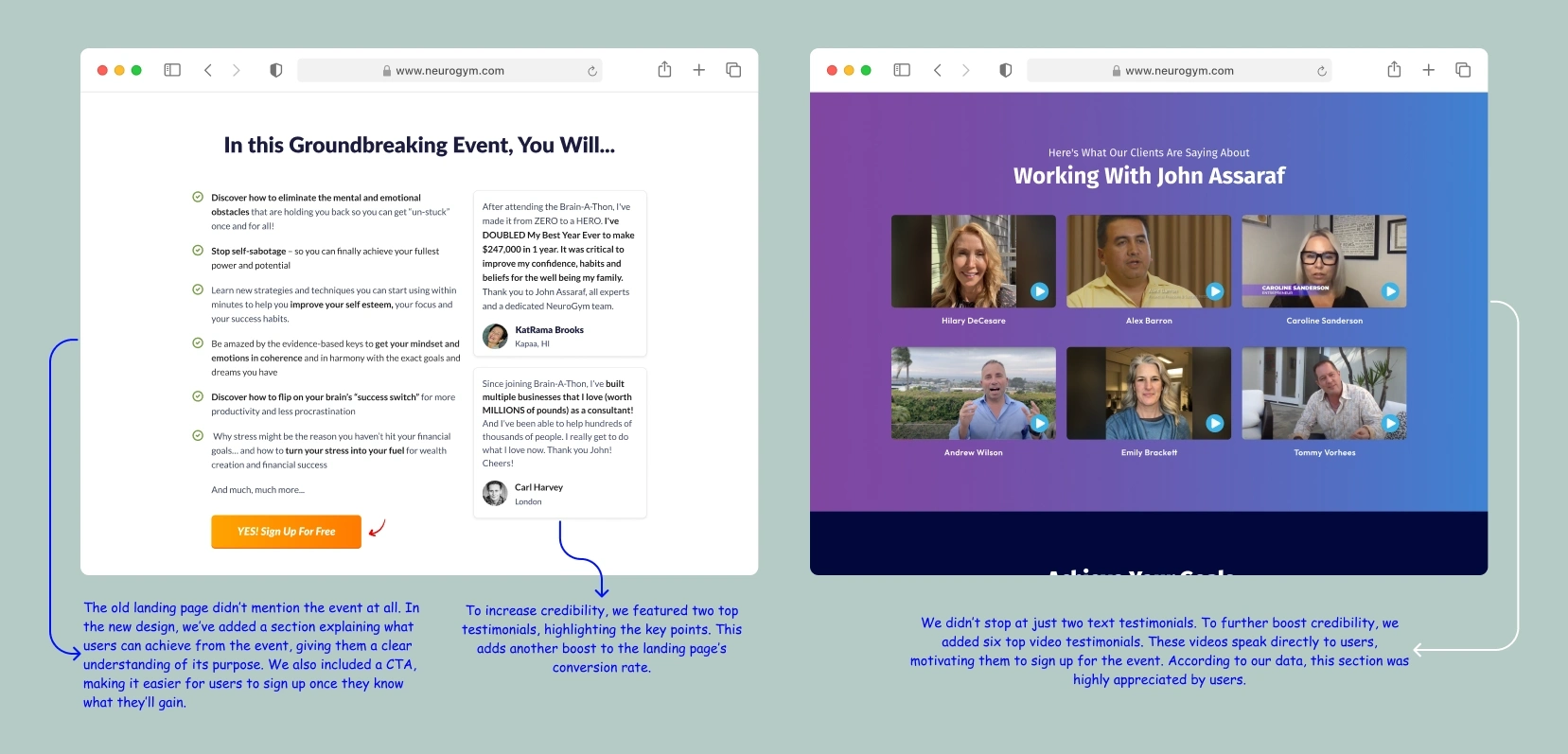Click checkmark icon beside Be amazed by the evidence-based

click(198, 343)
